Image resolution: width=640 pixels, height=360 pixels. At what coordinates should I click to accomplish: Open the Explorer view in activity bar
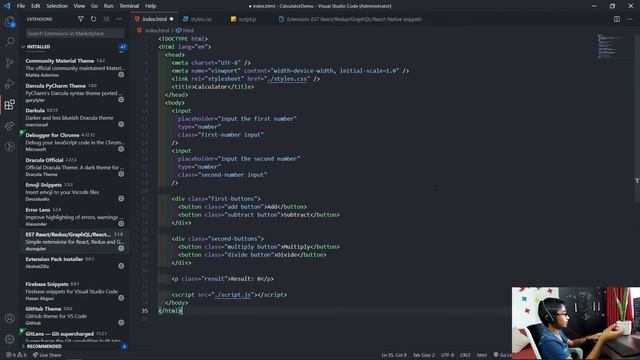[x=9, y=22]
